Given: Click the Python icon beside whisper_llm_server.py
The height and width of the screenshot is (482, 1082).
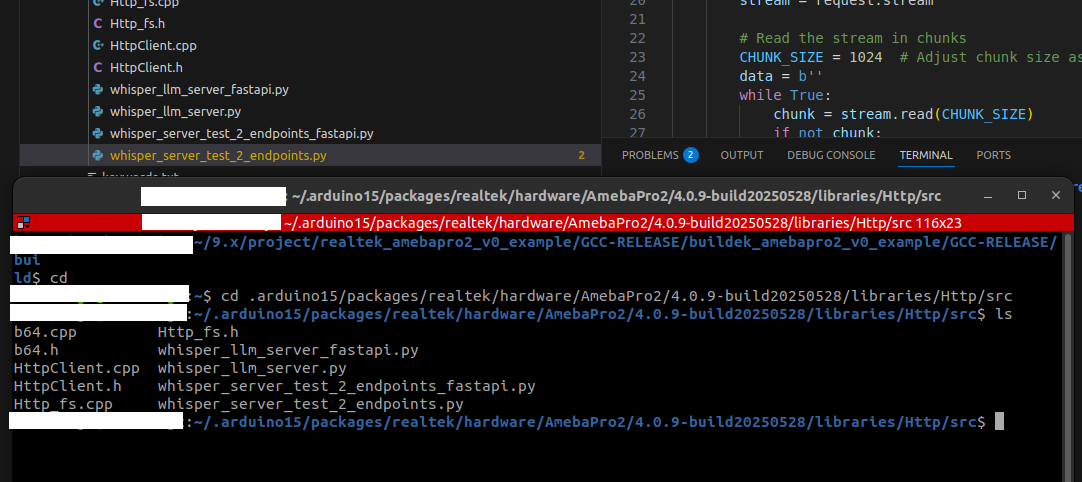Looking at the screenshot, I should point(97,111).
